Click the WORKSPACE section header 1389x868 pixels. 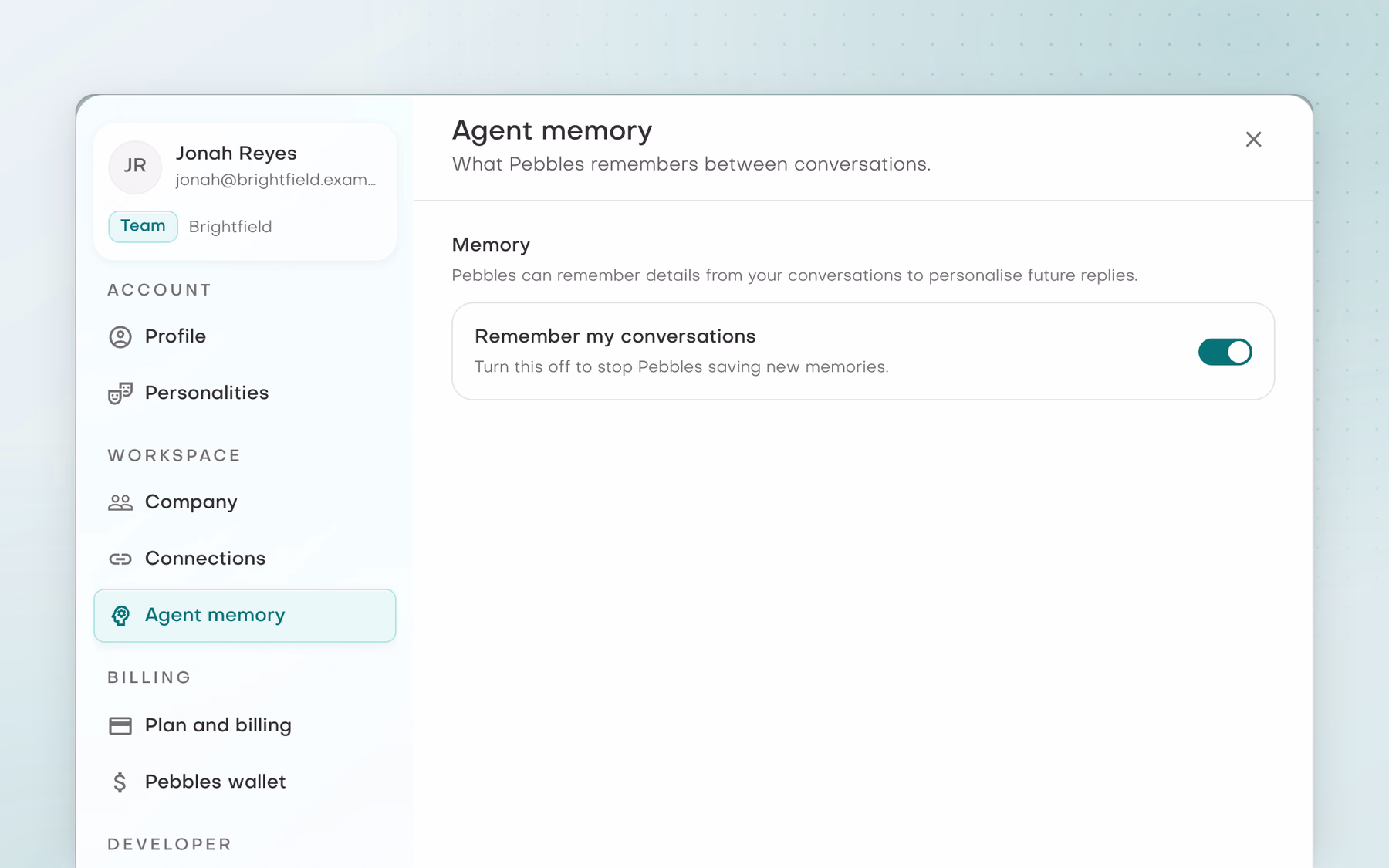tap(174, 456)
